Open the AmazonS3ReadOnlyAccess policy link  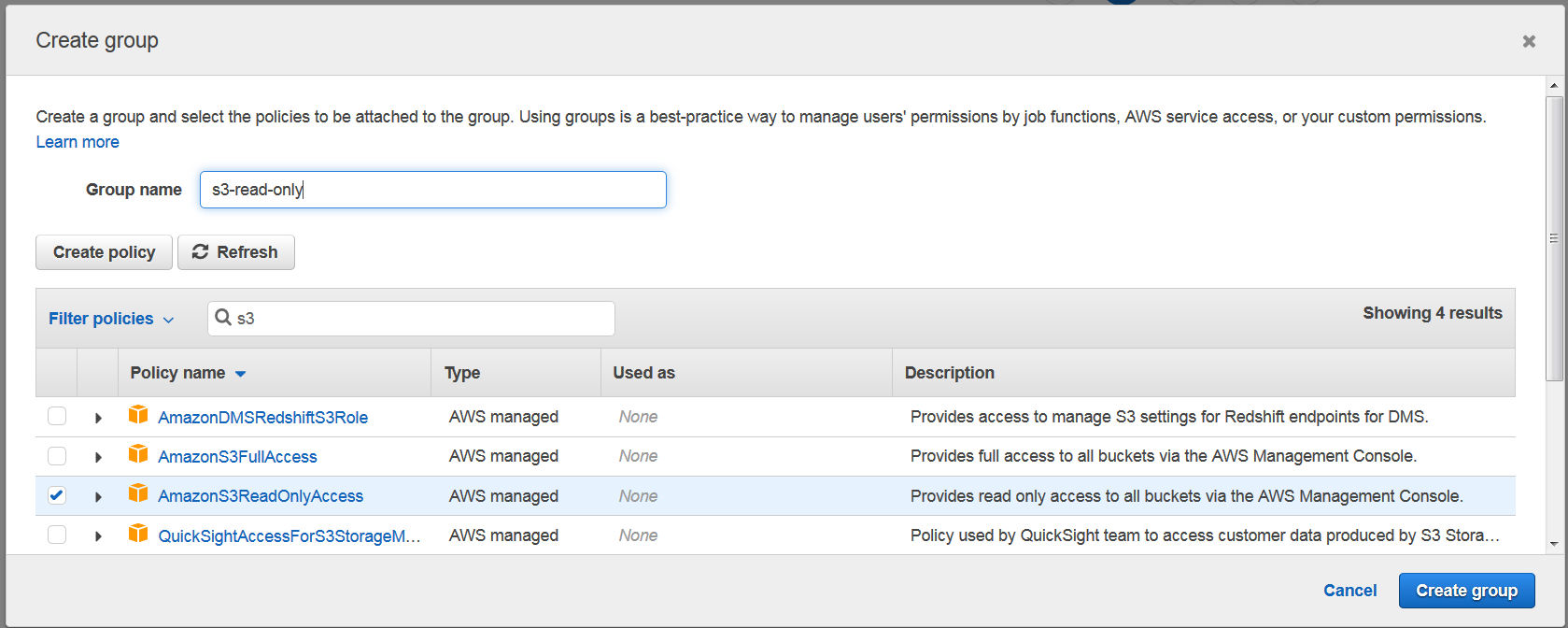coord(261,496)
